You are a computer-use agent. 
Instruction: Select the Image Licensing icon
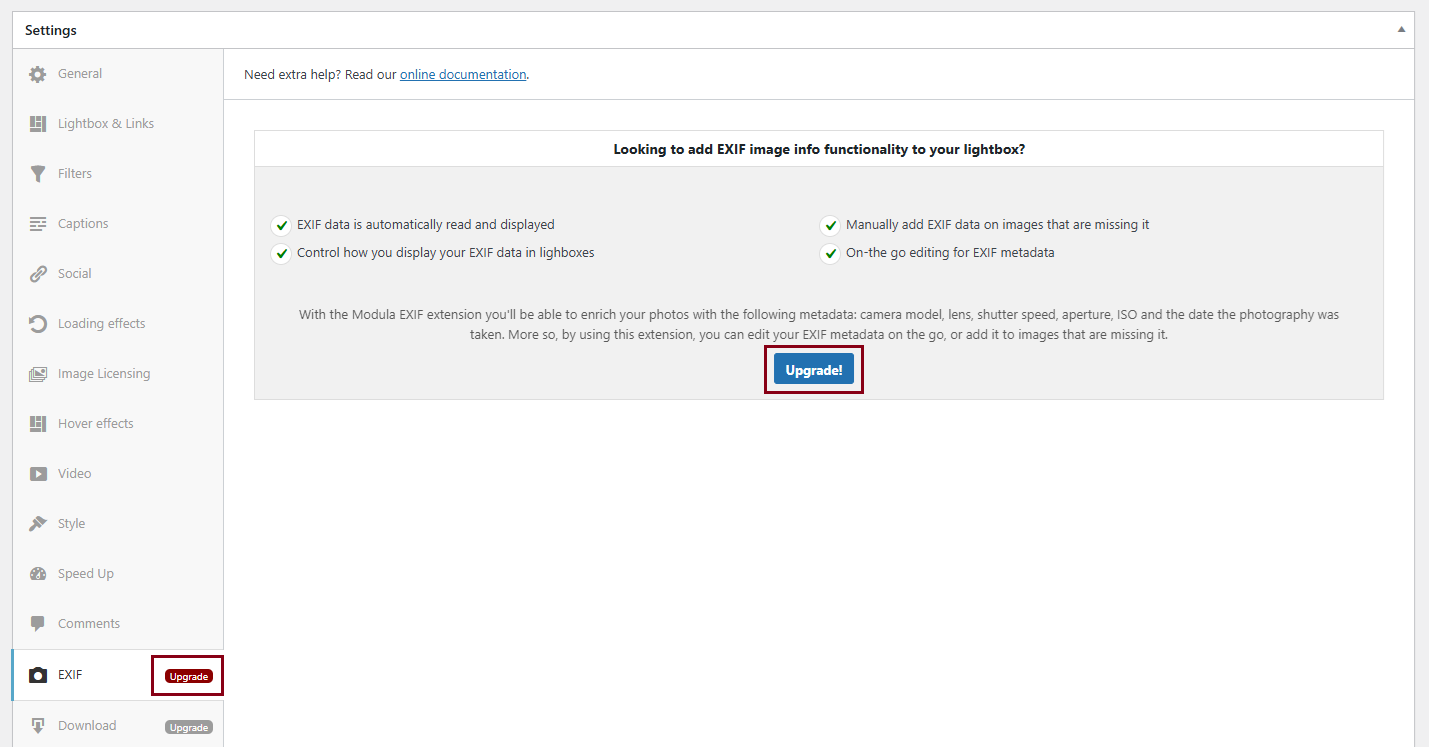click(38, 374)
